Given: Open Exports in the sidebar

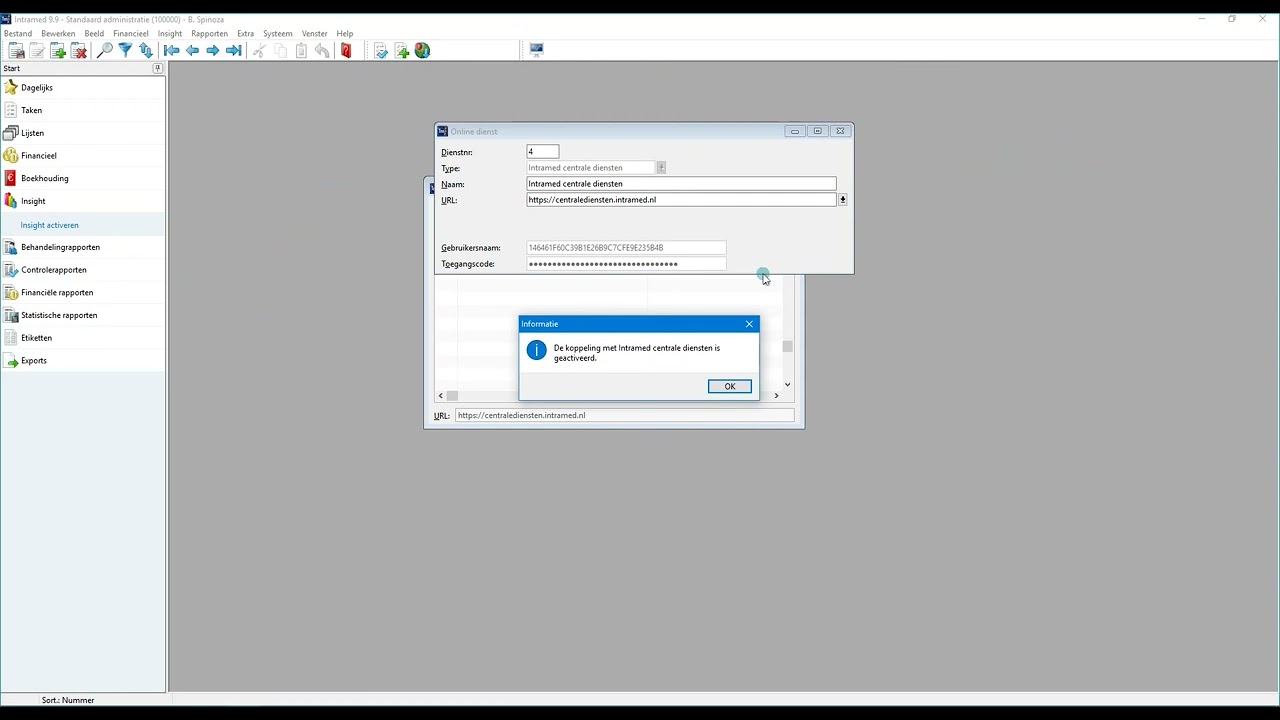Looking at the screenshot, I should (83, 361).
